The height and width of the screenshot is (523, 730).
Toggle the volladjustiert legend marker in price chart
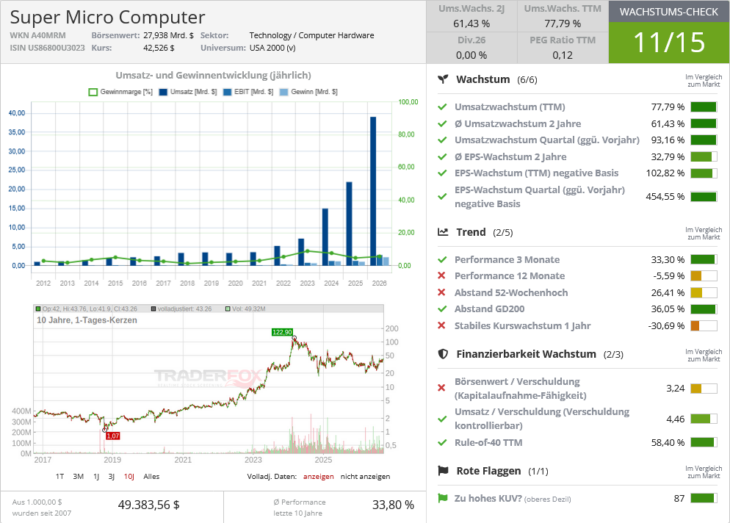(154, 309)
